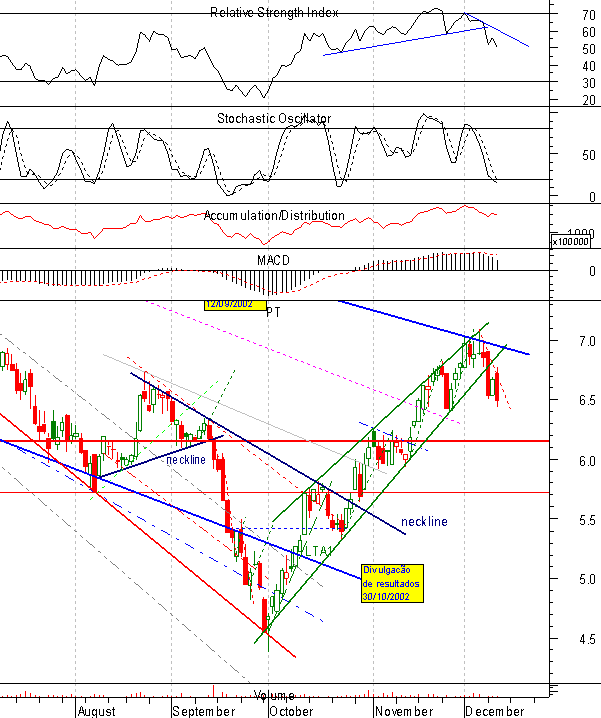601x718 pixels.
Task: Click the yellow 12/09/2002 date annotation
Action: coord(235,305)
